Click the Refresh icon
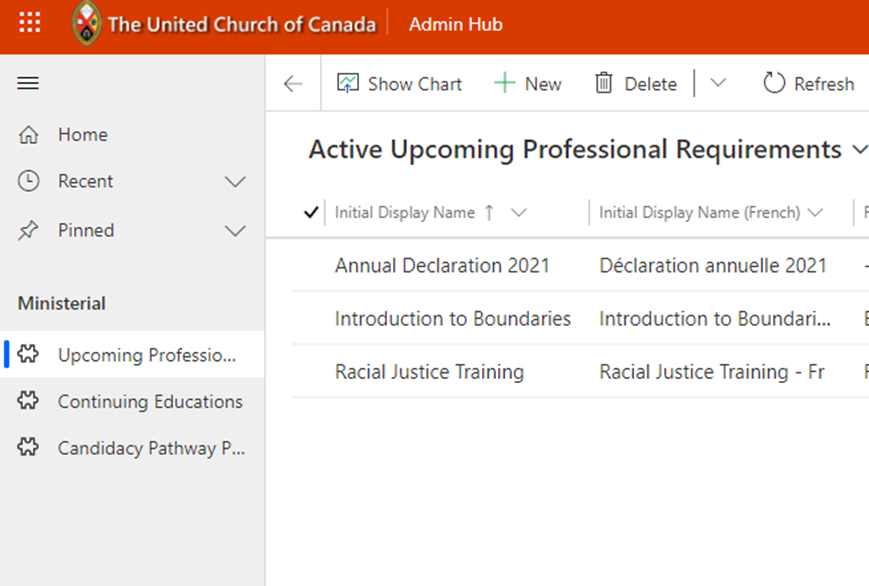The image size is (869, 586). tap(774, 84)
